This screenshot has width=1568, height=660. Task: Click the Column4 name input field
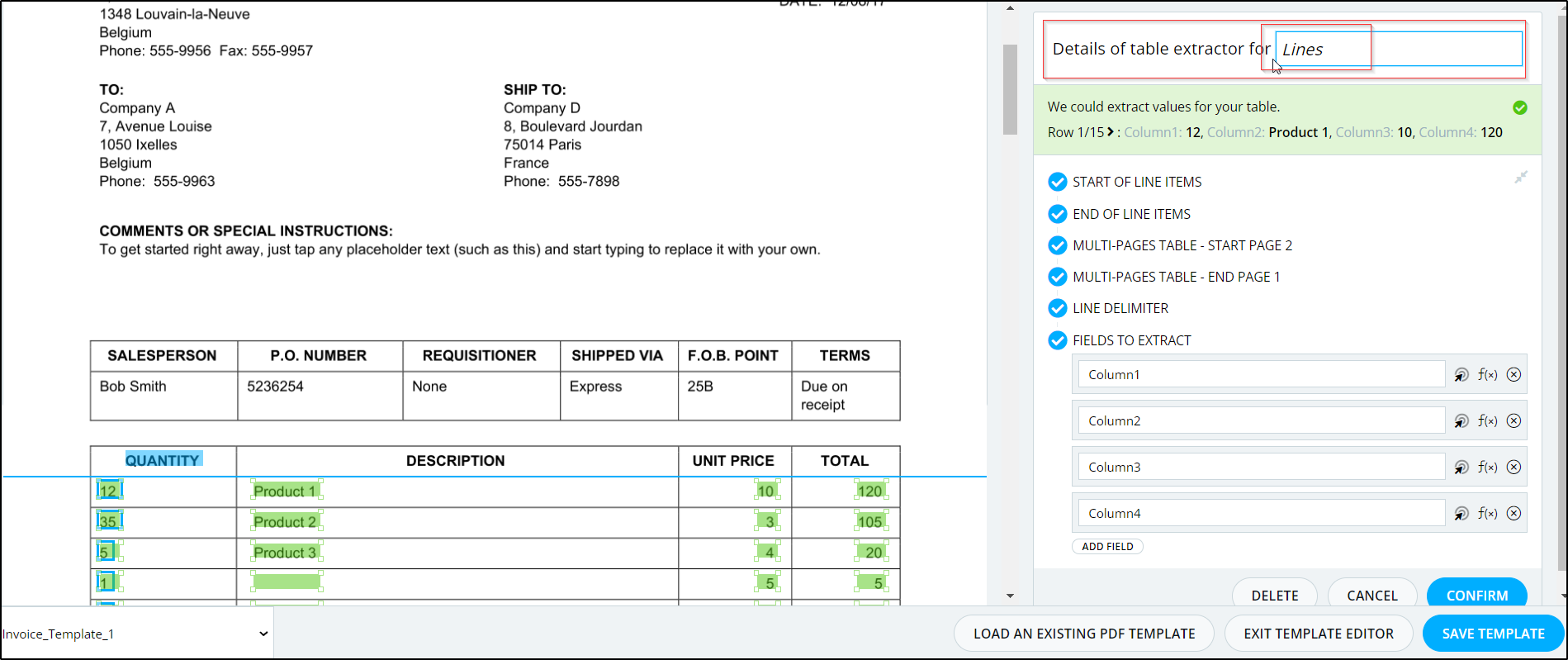[x=1261, y=514]
